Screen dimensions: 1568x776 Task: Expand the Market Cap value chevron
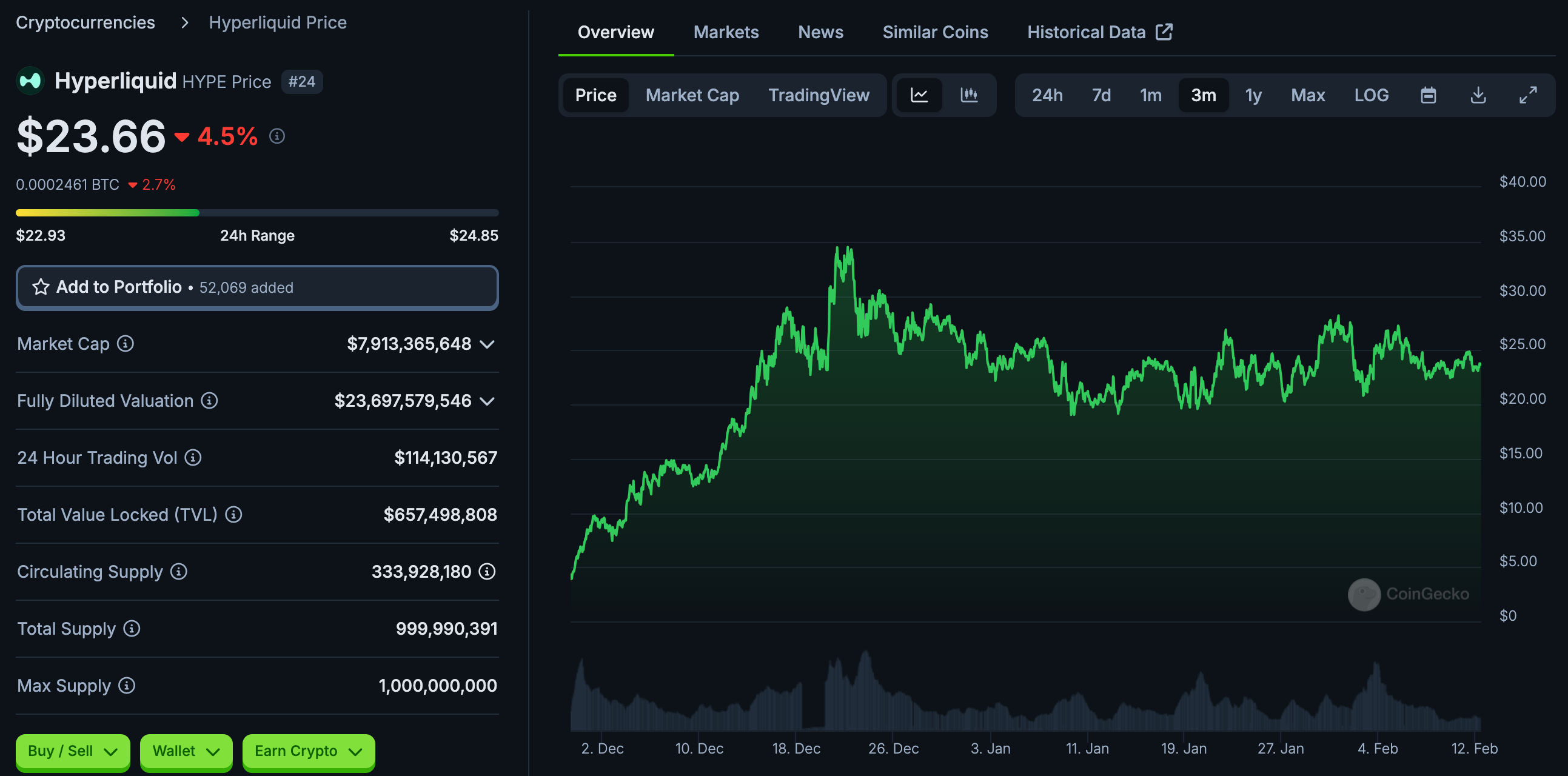tap(487, 344)
